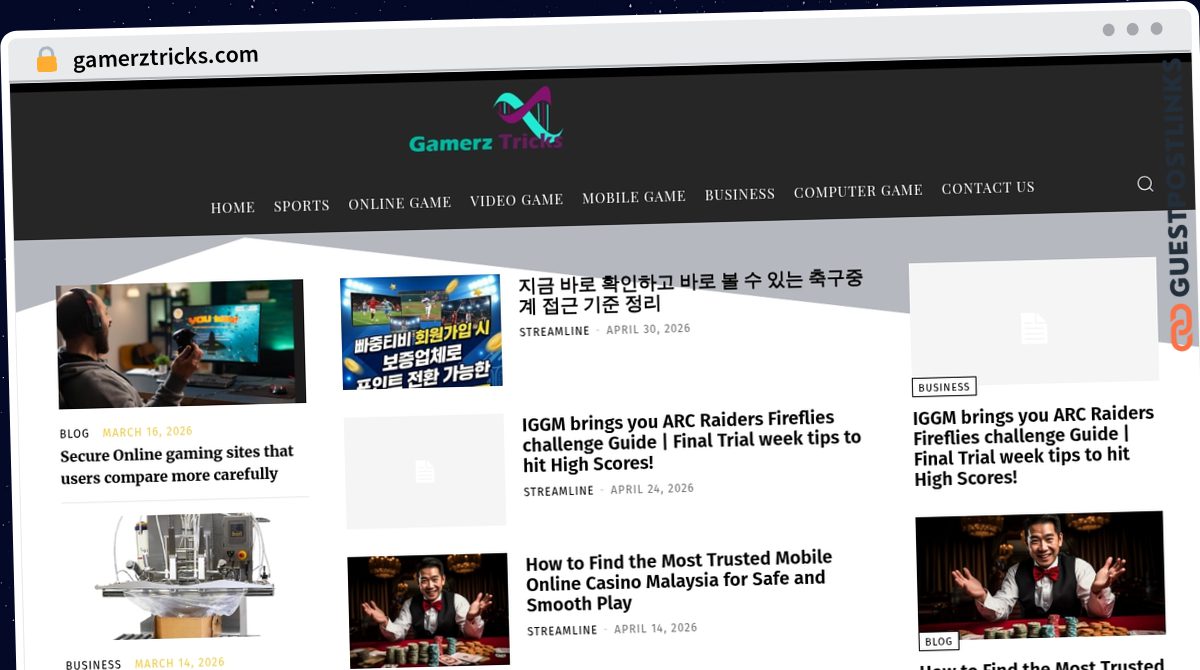Open the COMPUTER GAME menu item
This screenshot has height=670, width=1200.
coord(858,190)
